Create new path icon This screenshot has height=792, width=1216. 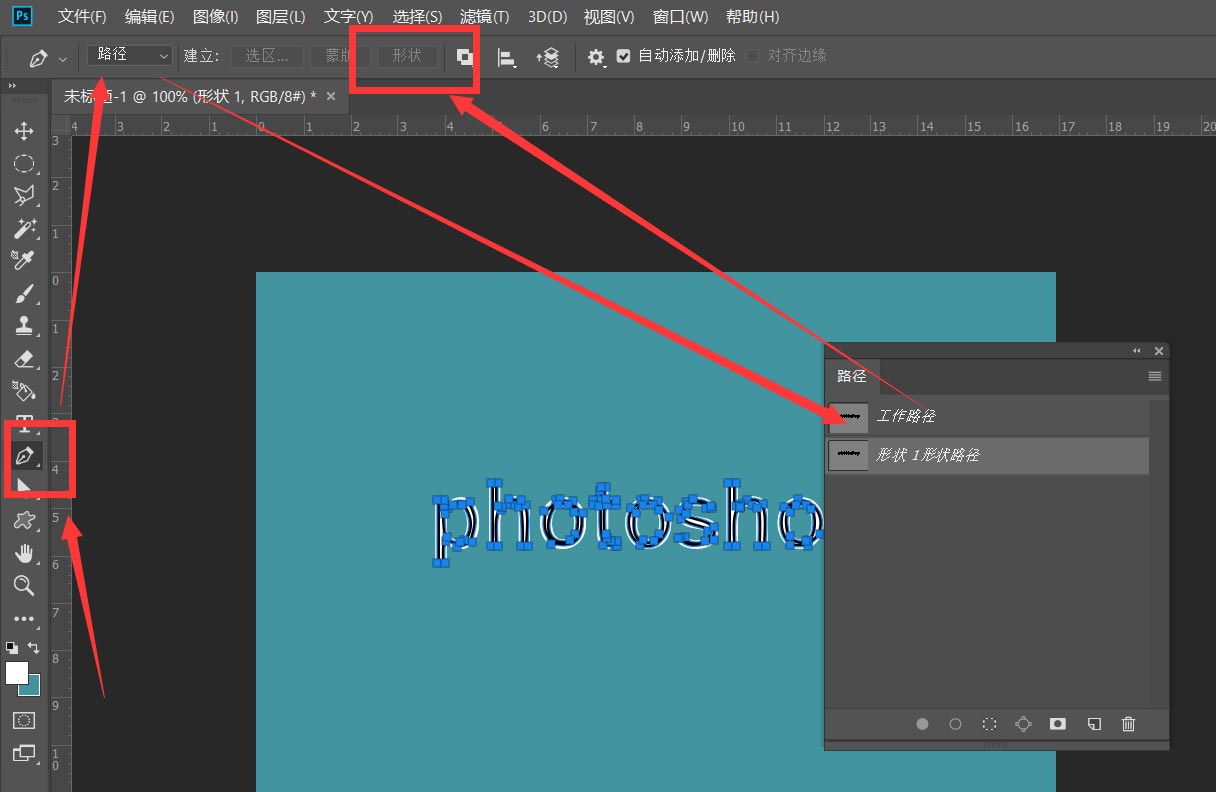pyautogui.click(x=1094, y=724)
